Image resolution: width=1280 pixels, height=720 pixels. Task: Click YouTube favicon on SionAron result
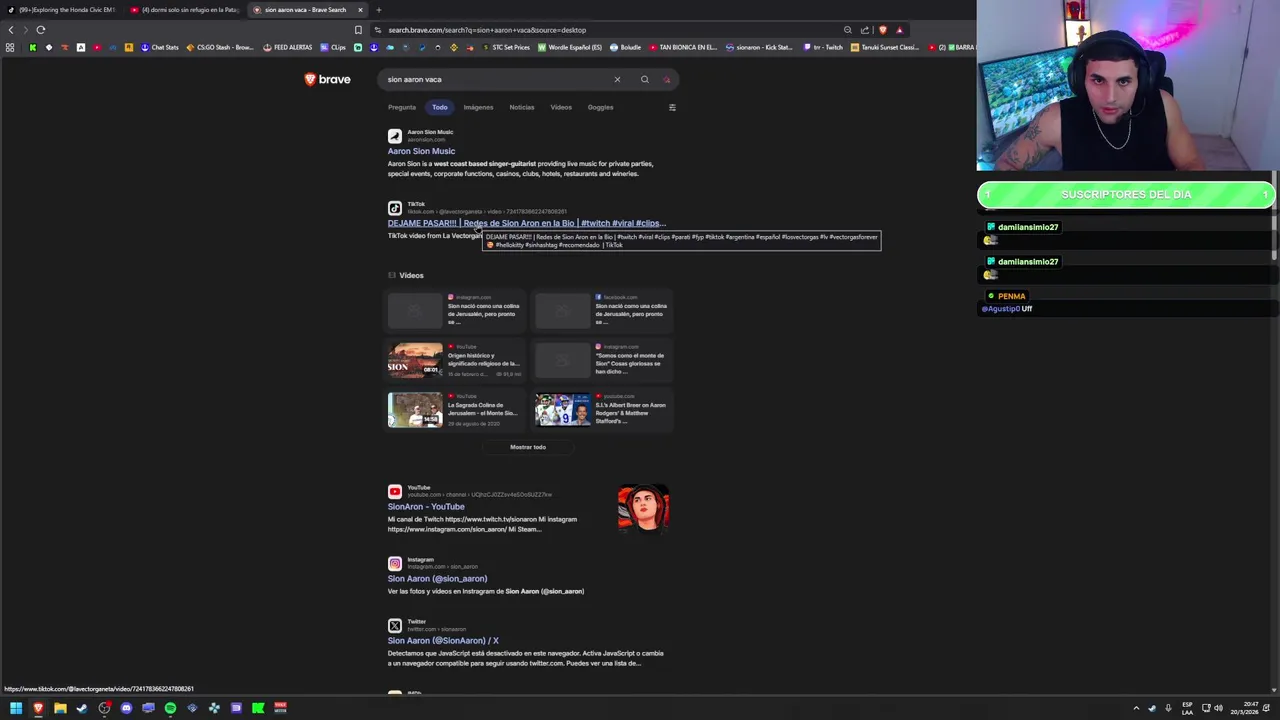(x=395, y=491)
